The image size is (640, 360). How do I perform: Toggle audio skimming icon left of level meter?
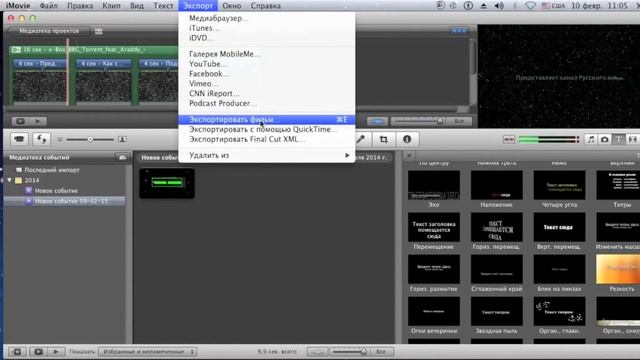[x=509, y=140]
